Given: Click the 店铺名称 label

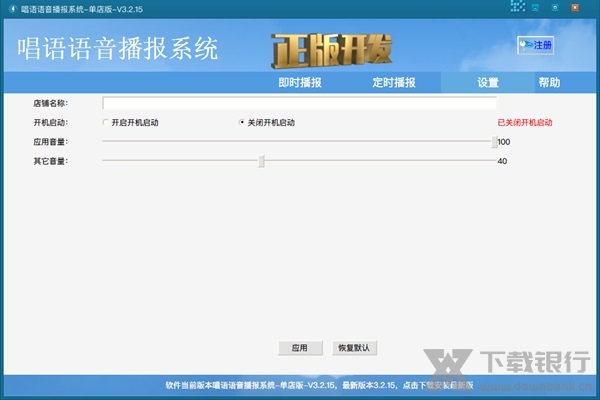Looking at the screenshot, I should [51, 103].
